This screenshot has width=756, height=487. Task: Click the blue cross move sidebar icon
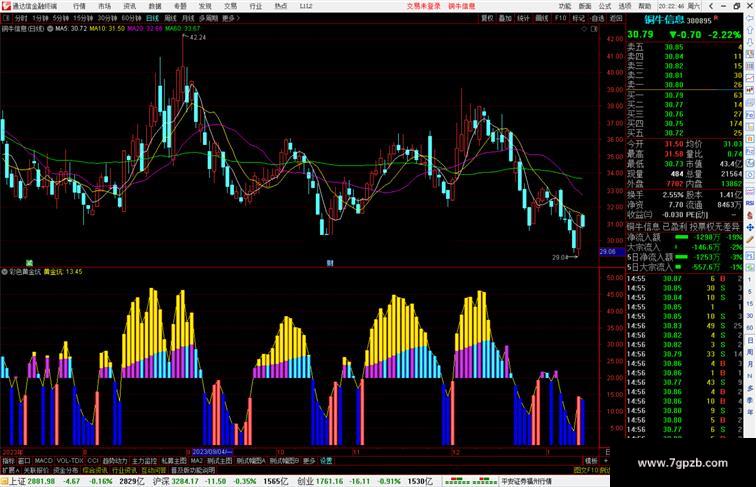pos(750,227)
